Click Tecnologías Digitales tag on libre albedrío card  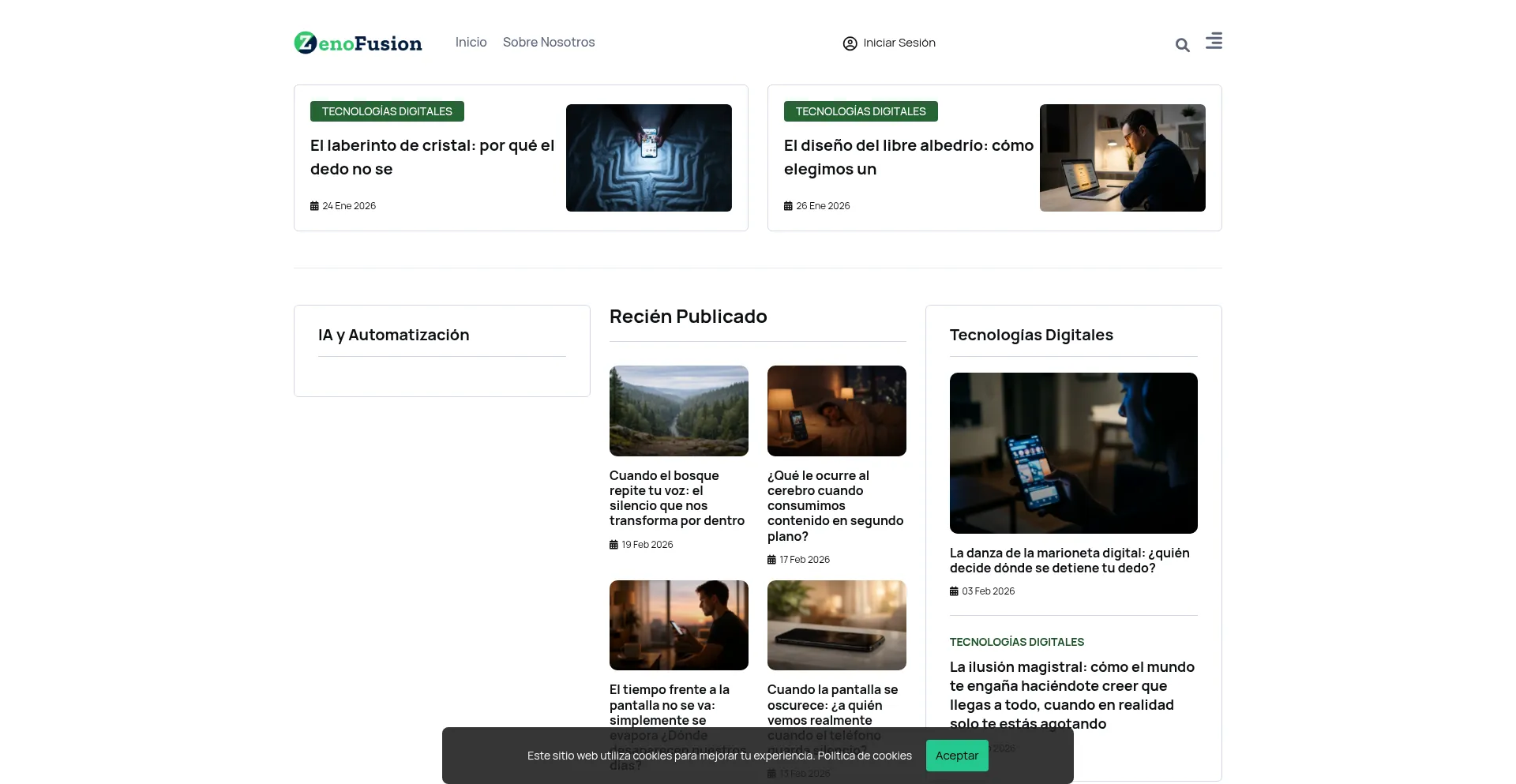(x=861, y=111)
